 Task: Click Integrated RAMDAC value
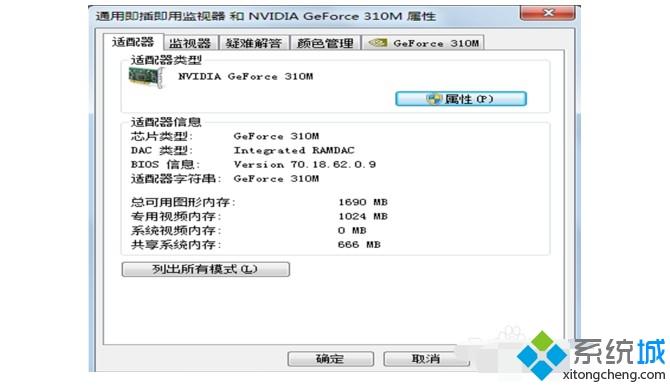294,150
